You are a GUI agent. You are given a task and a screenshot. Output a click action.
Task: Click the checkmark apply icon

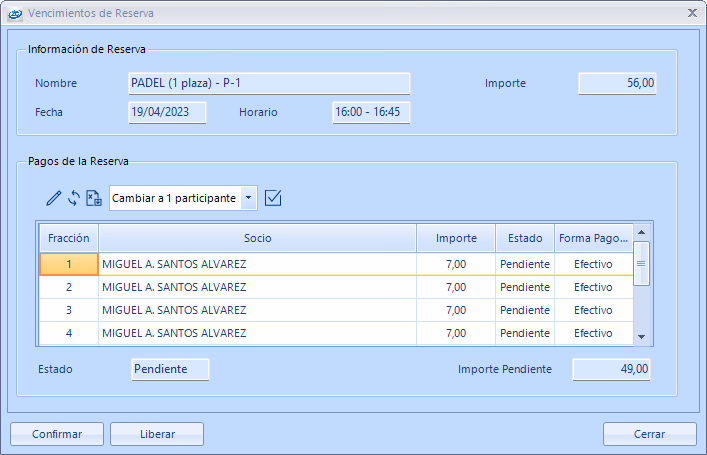273,198
